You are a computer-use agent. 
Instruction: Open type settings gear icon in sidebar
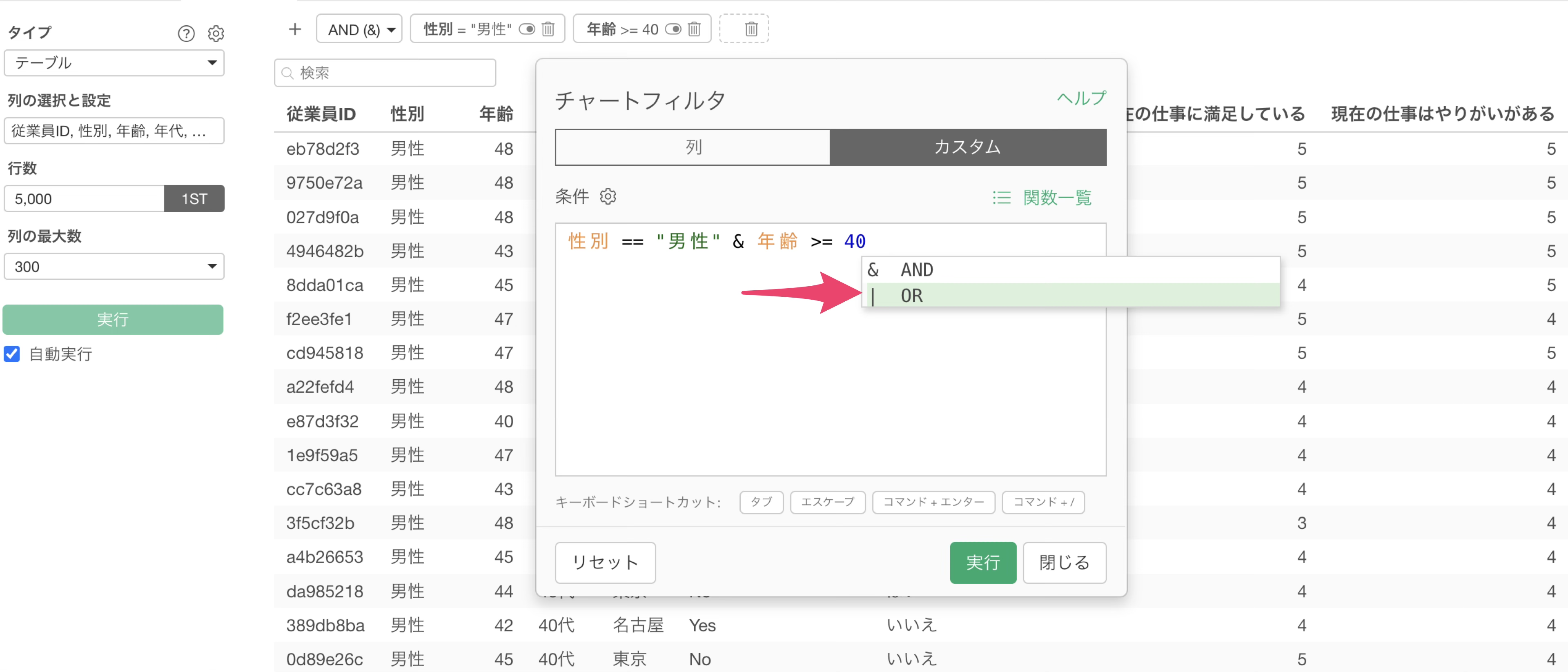pos(216,33)
